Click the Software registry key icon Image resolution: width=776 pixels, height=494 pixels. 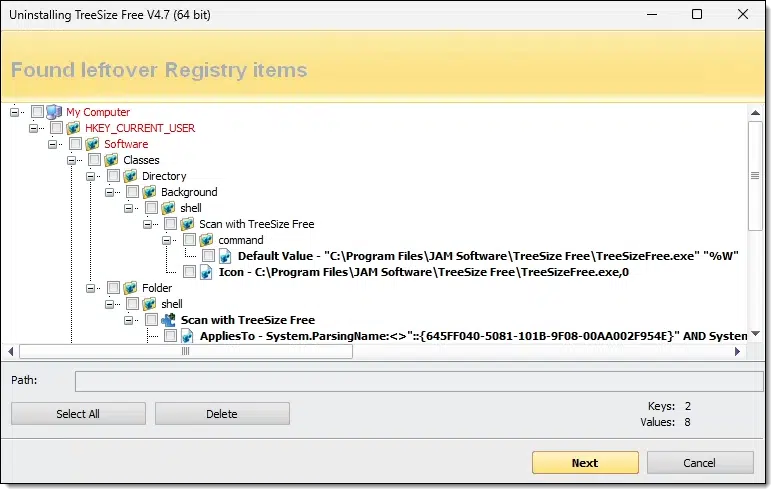[x=92, y=144]
